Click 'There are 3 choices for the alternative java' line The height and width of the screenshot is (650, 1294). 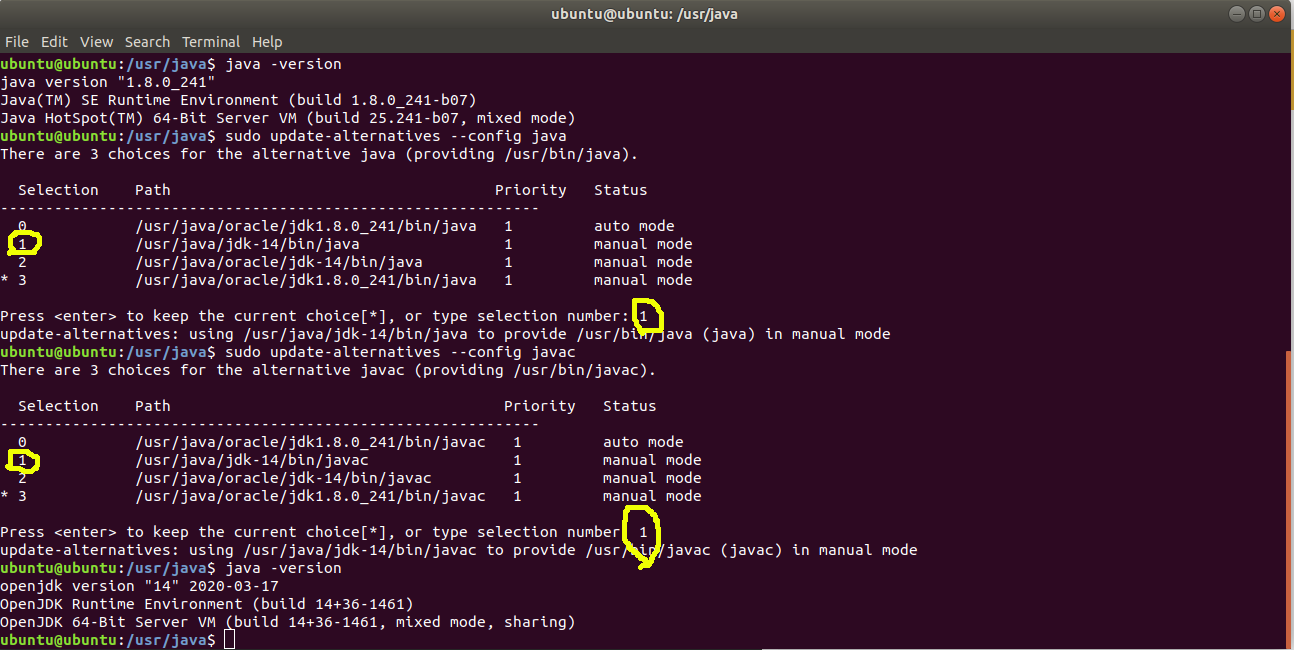319,154
